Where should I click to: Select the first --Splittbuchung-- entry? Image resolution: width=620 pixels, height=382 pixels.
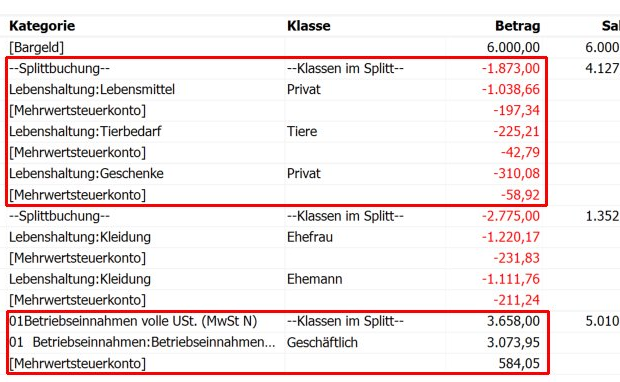click(x=59, y=68)
